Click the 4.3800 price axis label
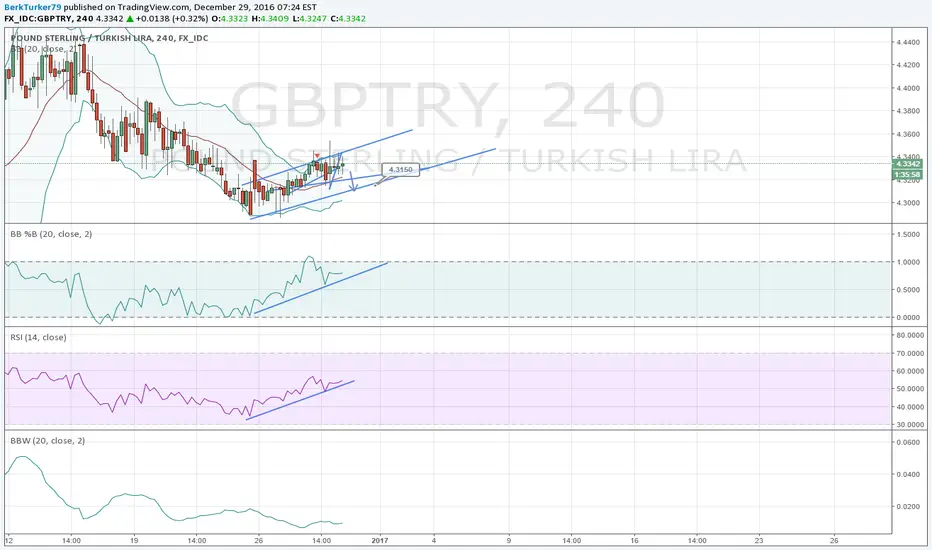Viewport: 932px width, 550px height. pos(908,111)
